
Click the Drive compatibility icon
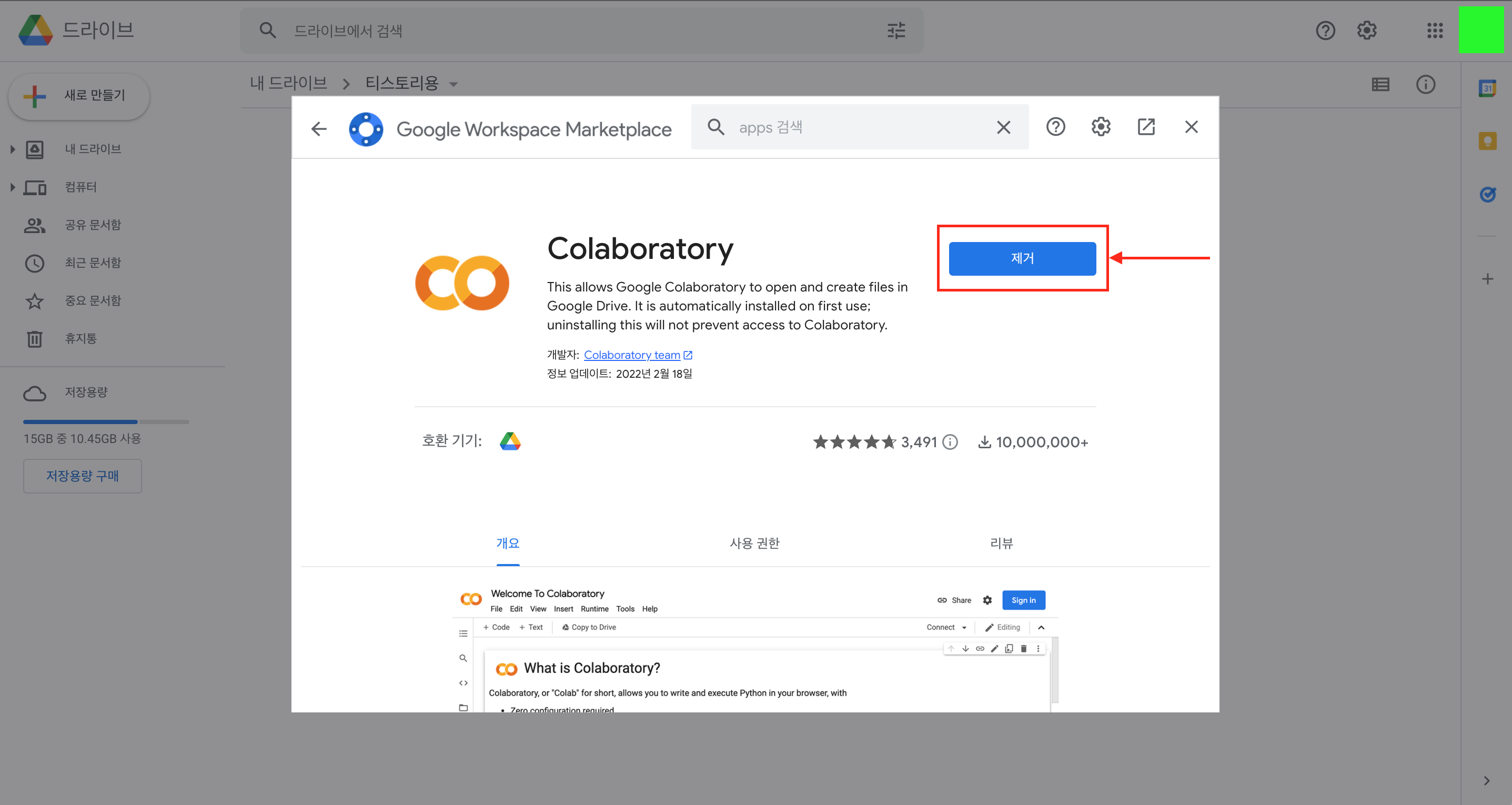pos(510,441)
